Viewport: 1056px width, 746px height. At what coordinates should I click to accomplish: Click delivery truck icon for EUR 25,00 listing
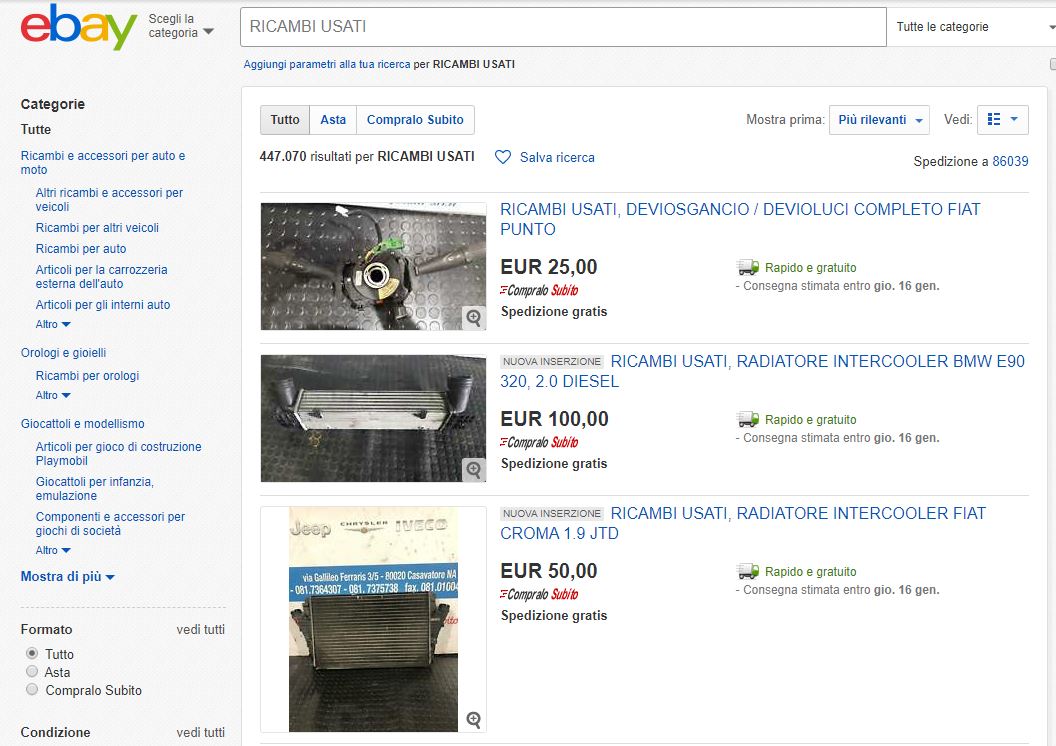748,267
